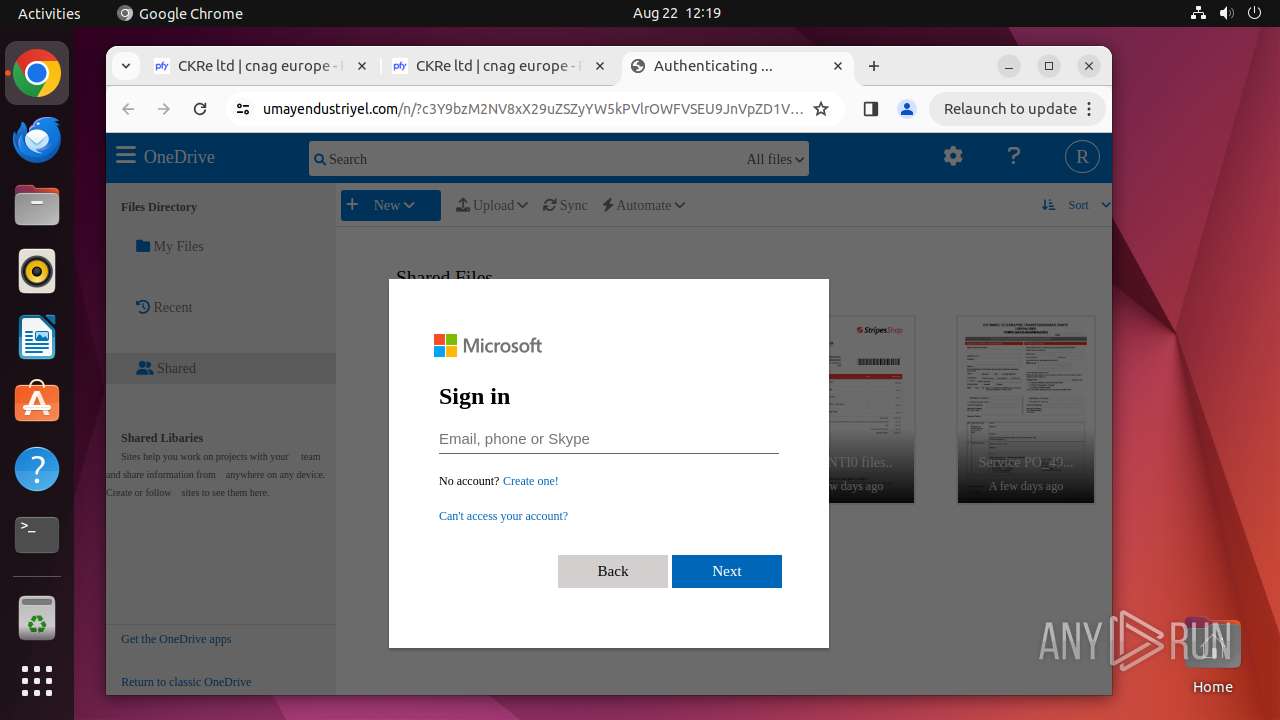Open Files manager from the dock
This screenshot has width=1280, height=720.
37,205
